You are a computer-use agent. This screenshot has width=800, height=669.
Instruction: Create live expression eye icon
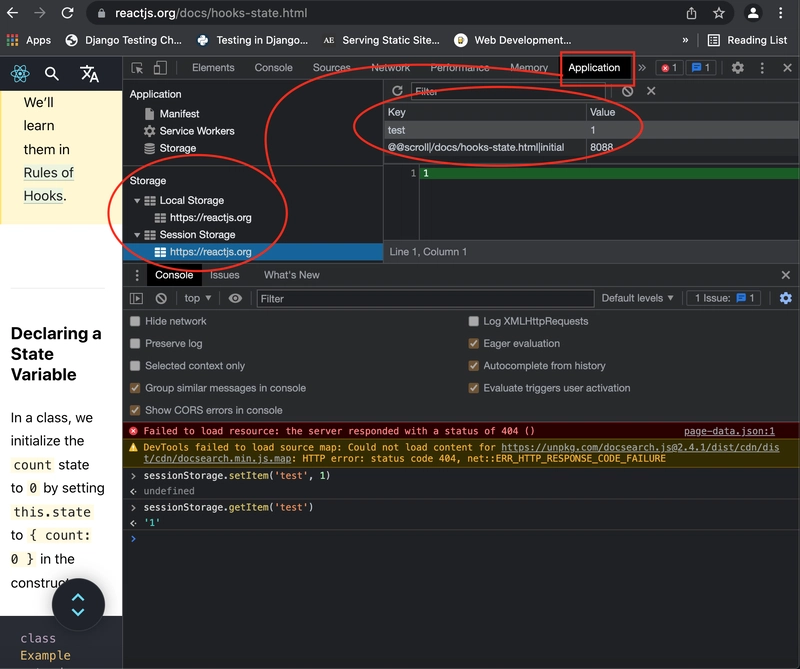(235, 299)
